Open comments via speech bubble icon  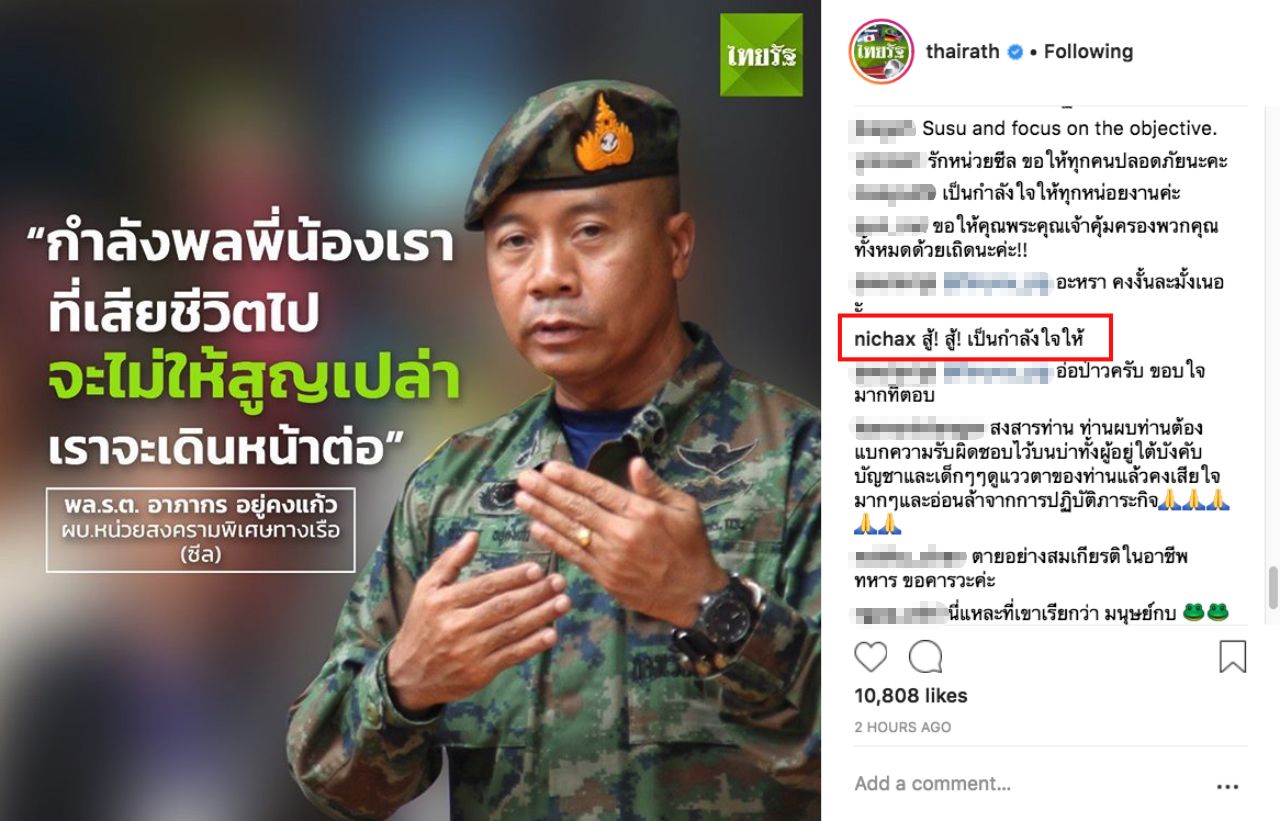[925, 657]
